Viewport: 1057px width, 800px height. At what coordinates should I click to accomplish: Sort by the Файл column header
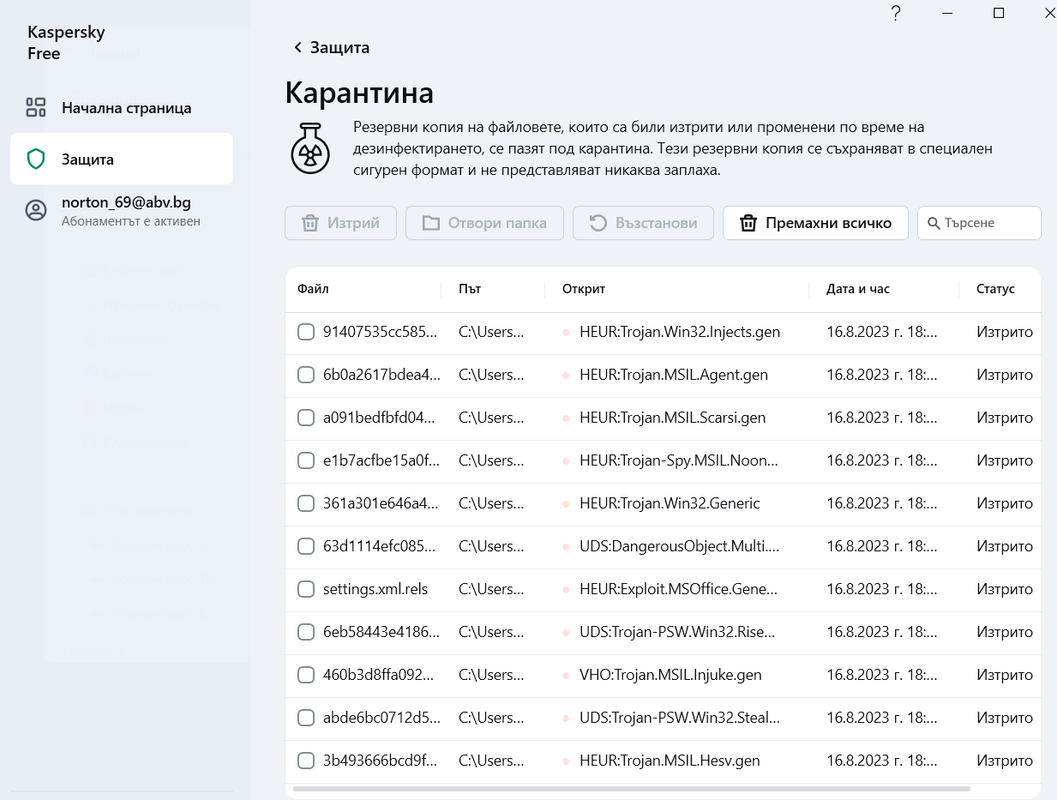coord(313,289)
